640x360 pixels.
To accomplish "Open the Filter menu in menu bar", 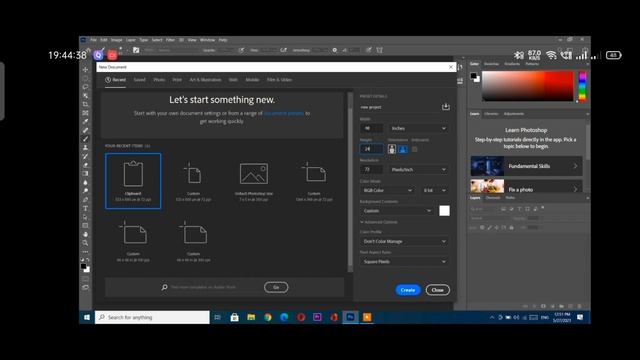I will [170, 40].
